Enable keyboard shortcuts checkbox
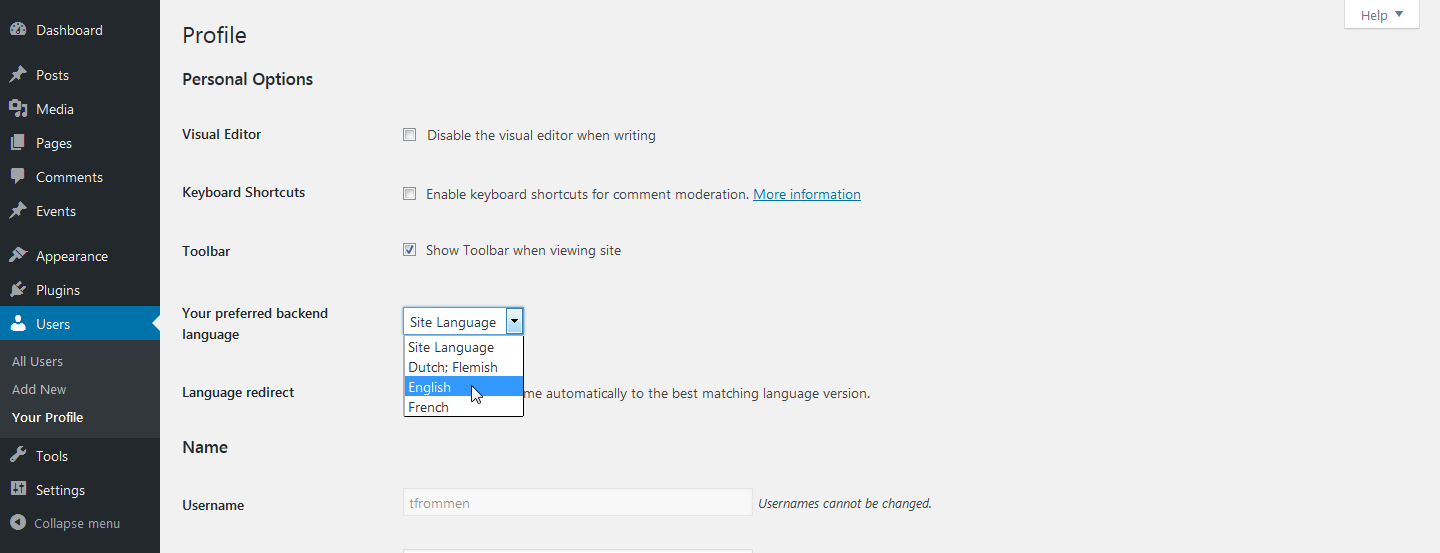This screenshot has height=553, width=1440. (410, 194)
